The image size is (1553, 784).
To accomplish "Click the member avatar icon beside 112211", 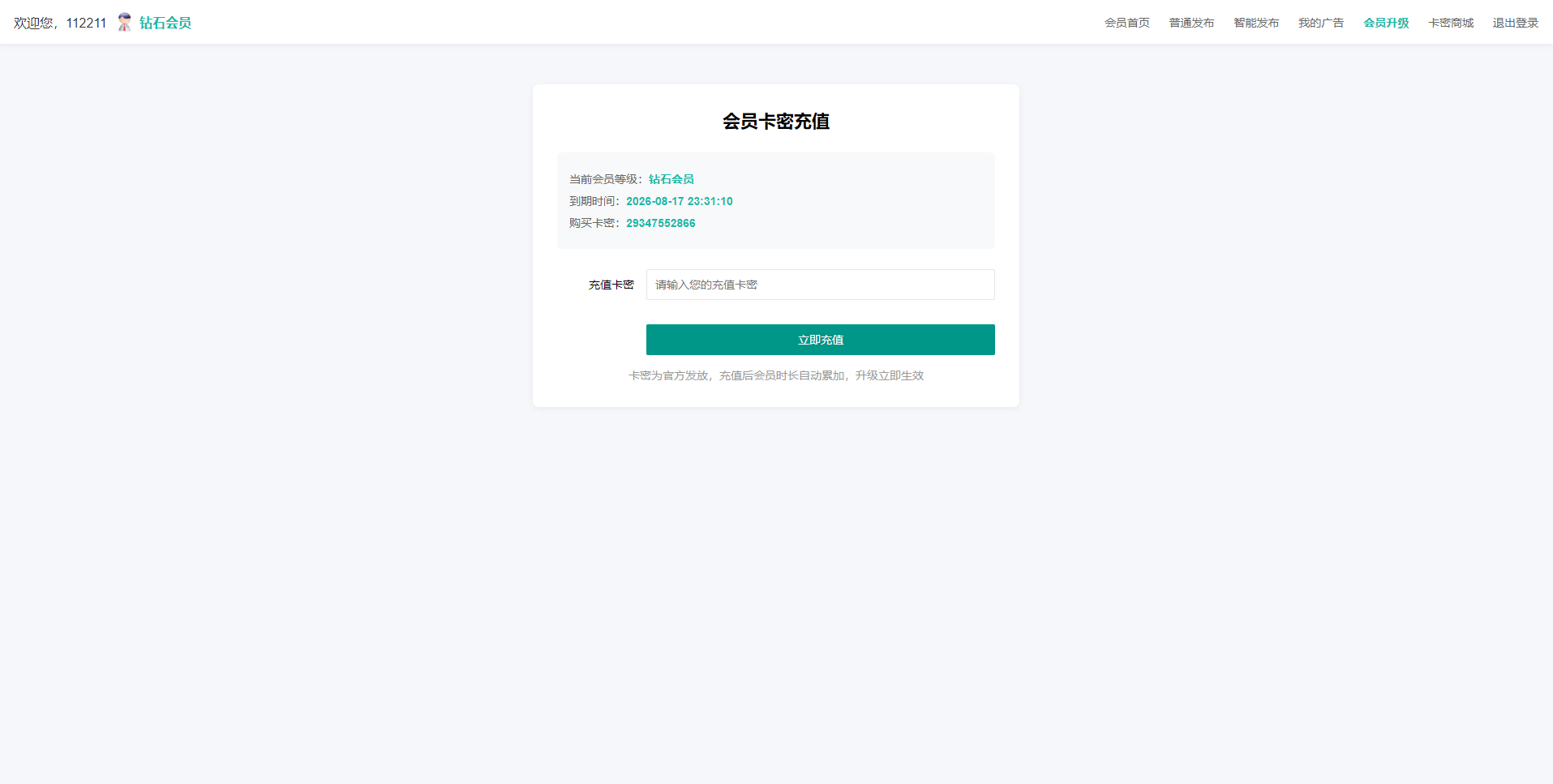I will pyautogui.click(x=124, y=23).
